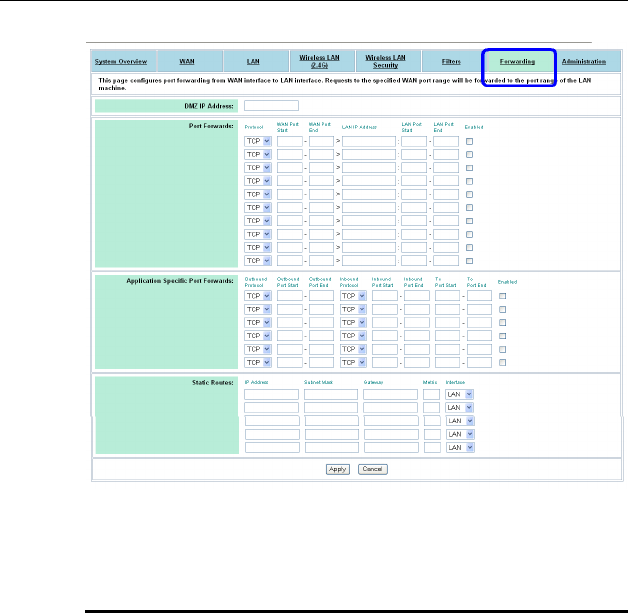
Task: Expand first Static Routes Interface dropdown
Action: (460, 395)
